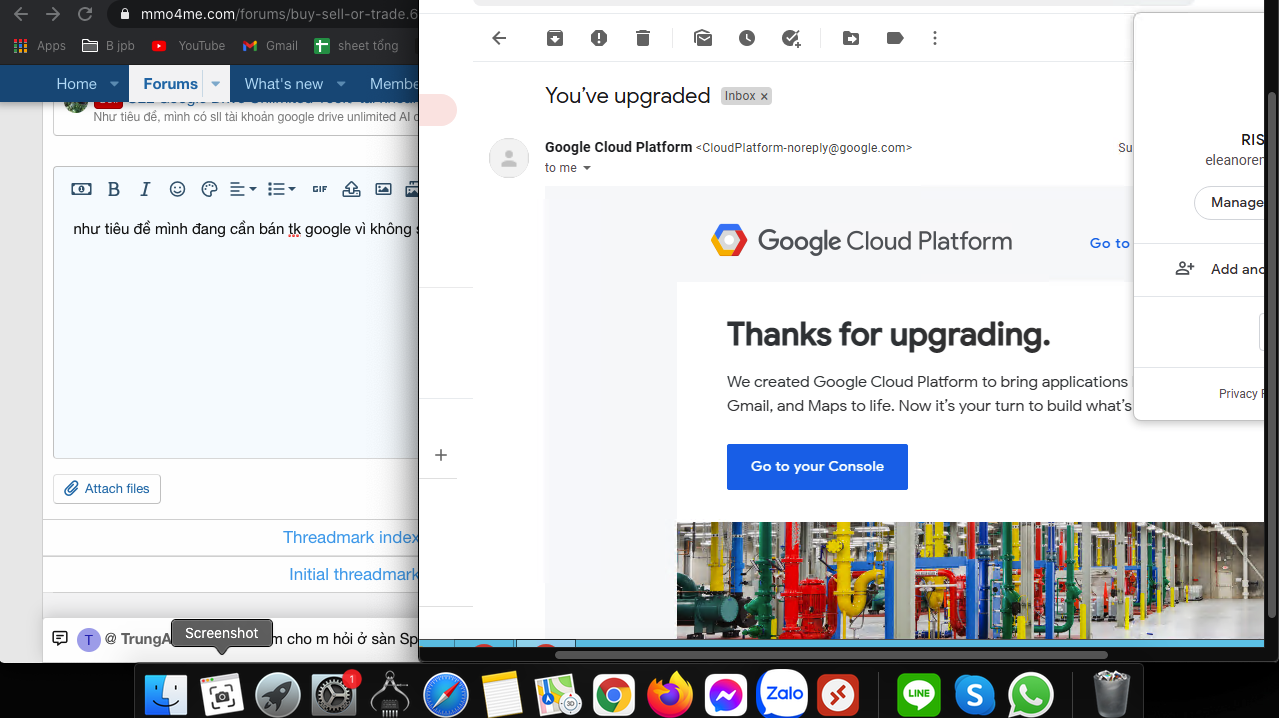
Task: Click the chat conversation icon at page bottom
Action: [x=60, y=638]
